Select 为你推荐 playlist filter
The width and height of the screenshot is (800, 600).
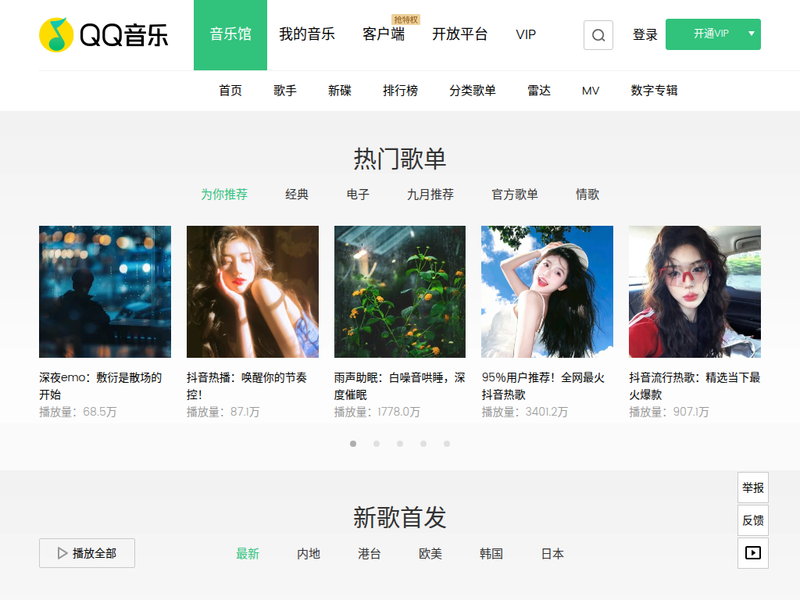click(x=224, y=194)
